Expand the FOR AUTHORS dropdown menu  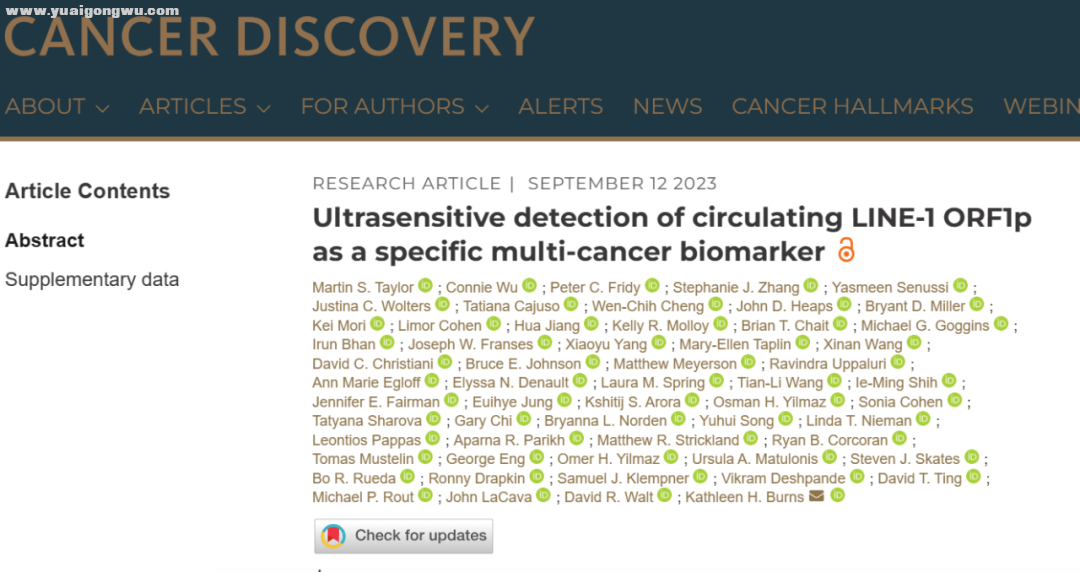pos(395,107)
